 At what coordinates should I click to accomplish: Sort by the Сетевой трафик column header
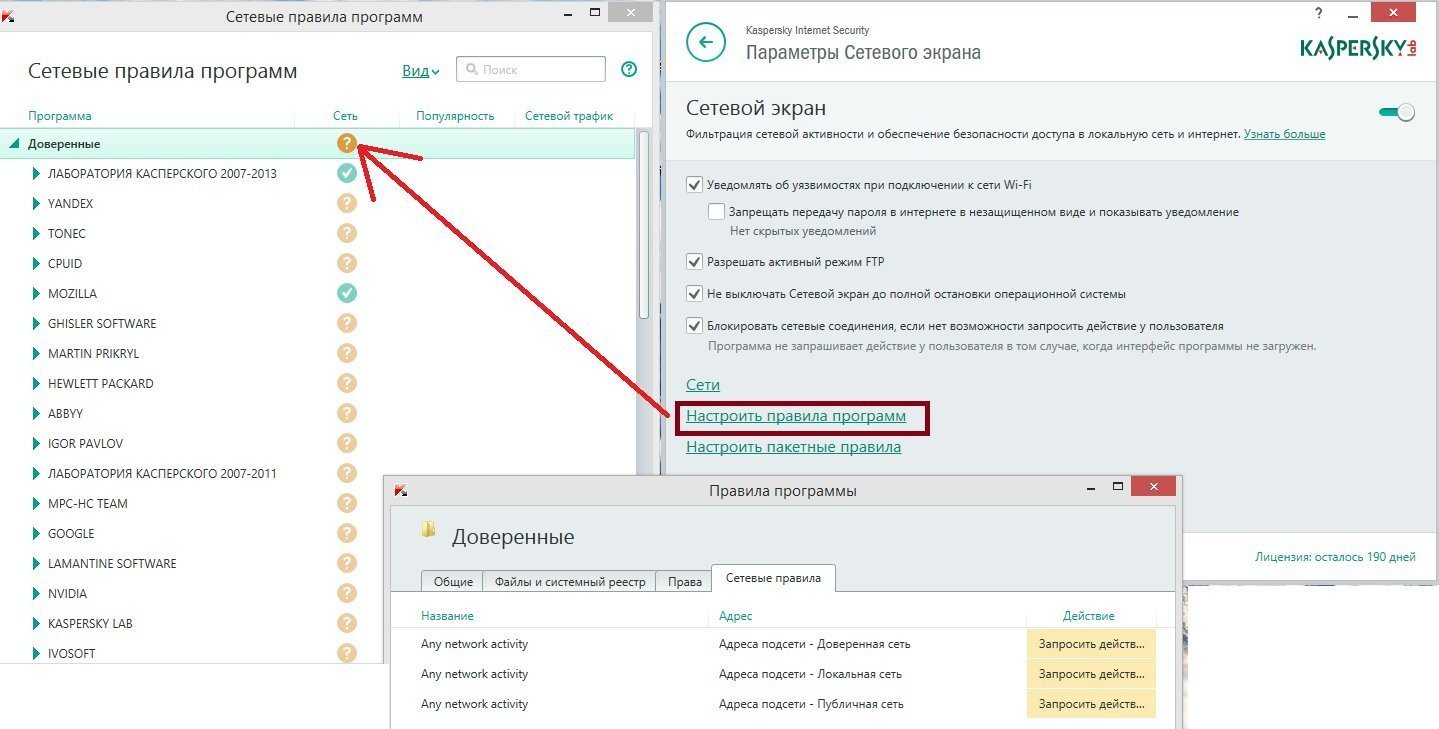[x=569, y=116]
